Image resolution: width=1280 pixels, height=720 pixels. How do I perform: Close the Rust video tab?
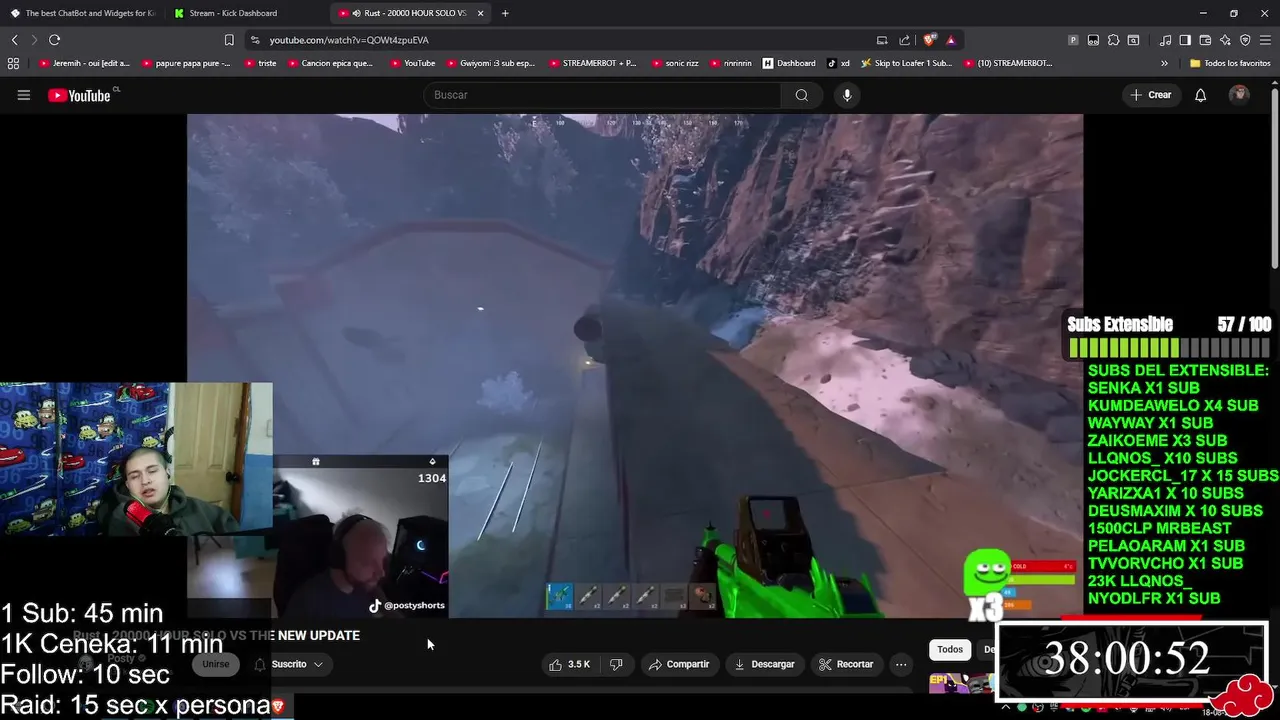[x=480, y=13]
